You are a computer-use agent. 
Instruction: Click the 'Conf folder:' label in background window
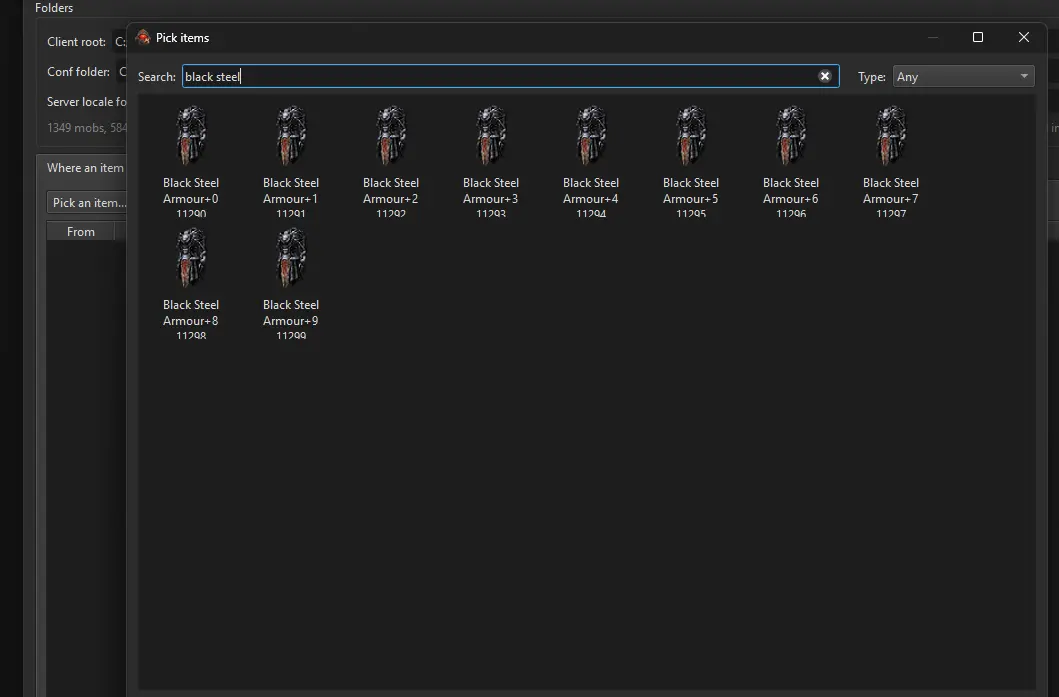coord(78,72)
